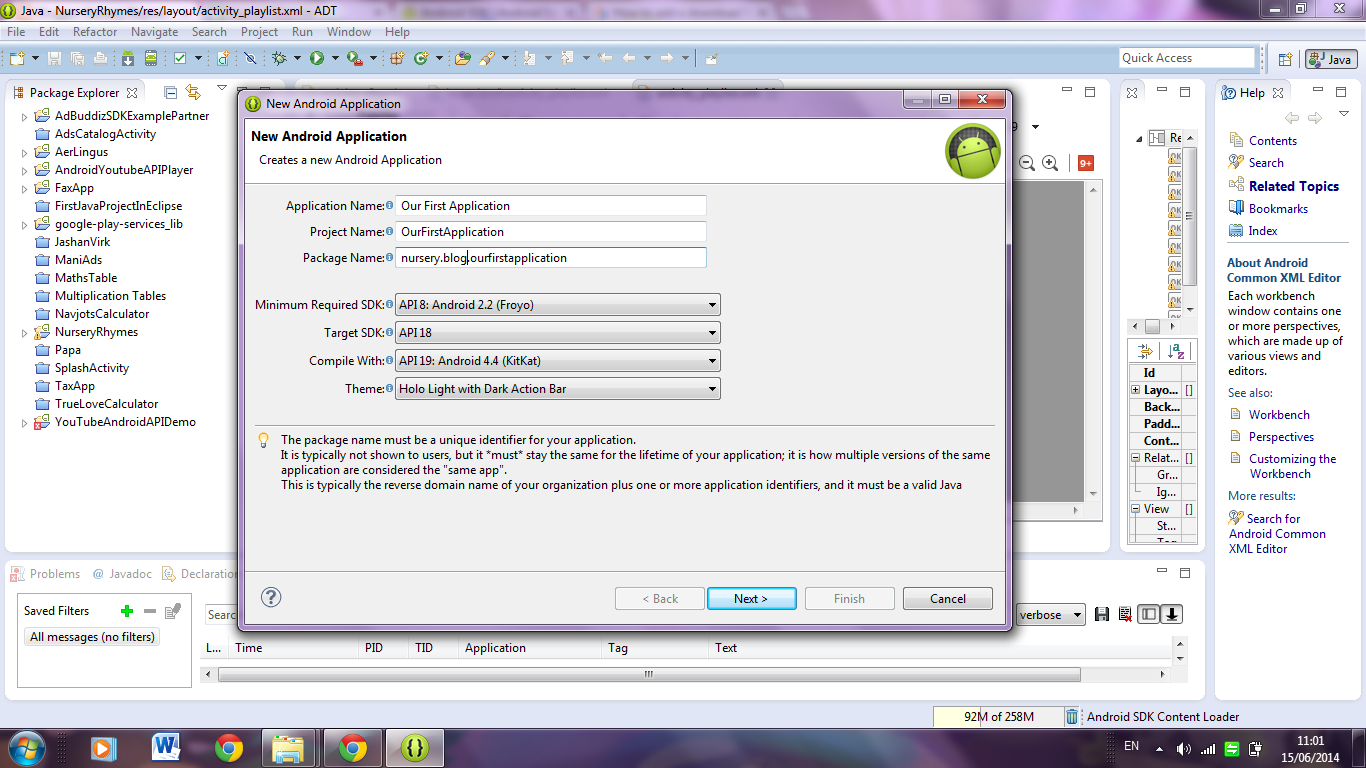
Task: Click the Open Type toolbar icon
Action: click(x=462, y=58)
